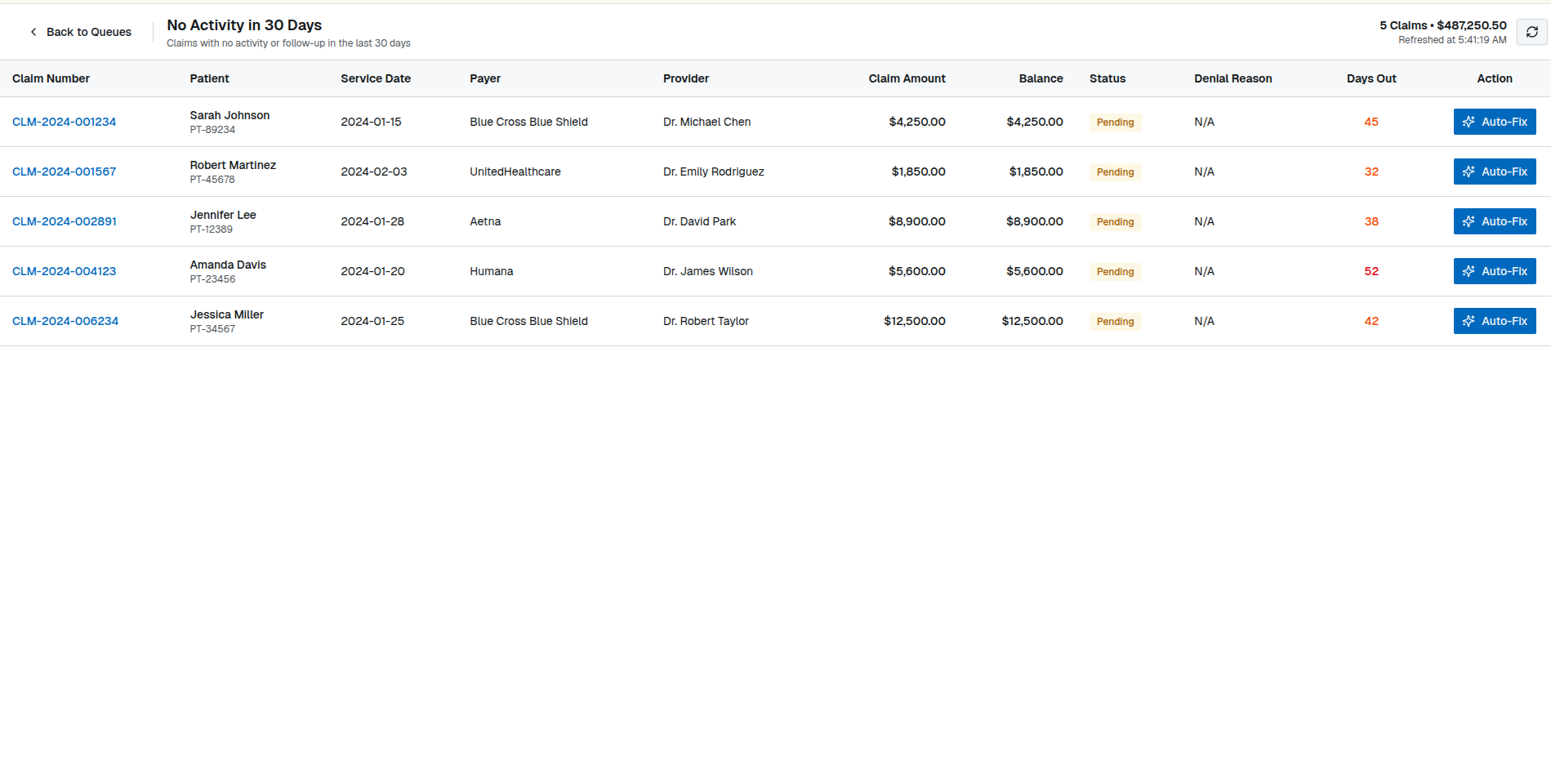Screen dimensions: 1551x784
Task: Sort by Status column header
Action: pyautogui.click(x=1107, y=78)
